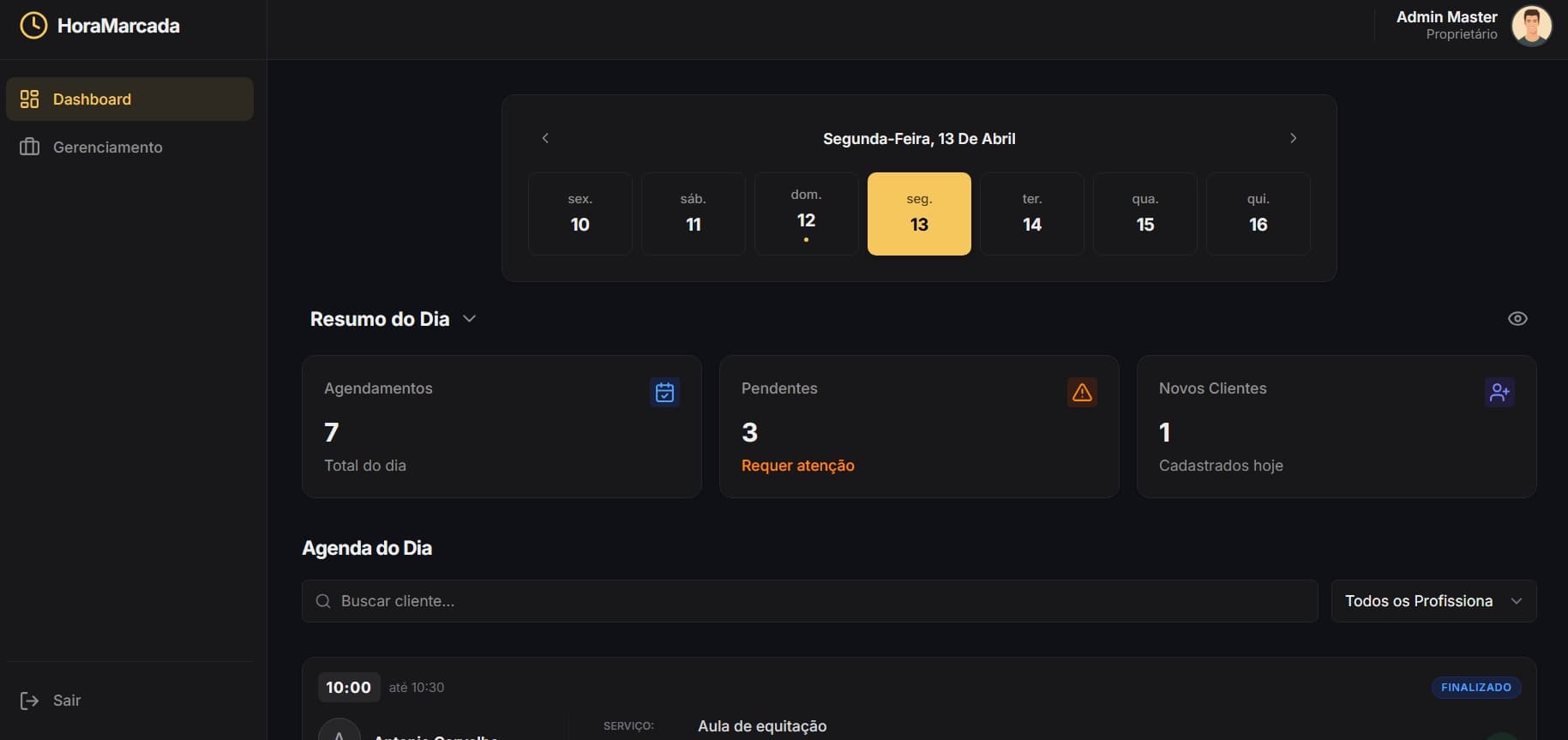Collapse the Resumo do Dia section chevron

(469, 318)
